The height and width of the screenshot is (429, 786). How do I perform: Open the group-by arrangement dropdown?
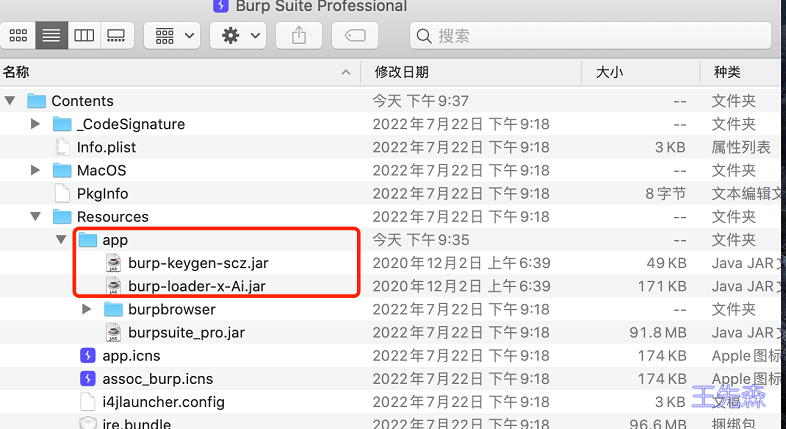(x=172, y=36)
